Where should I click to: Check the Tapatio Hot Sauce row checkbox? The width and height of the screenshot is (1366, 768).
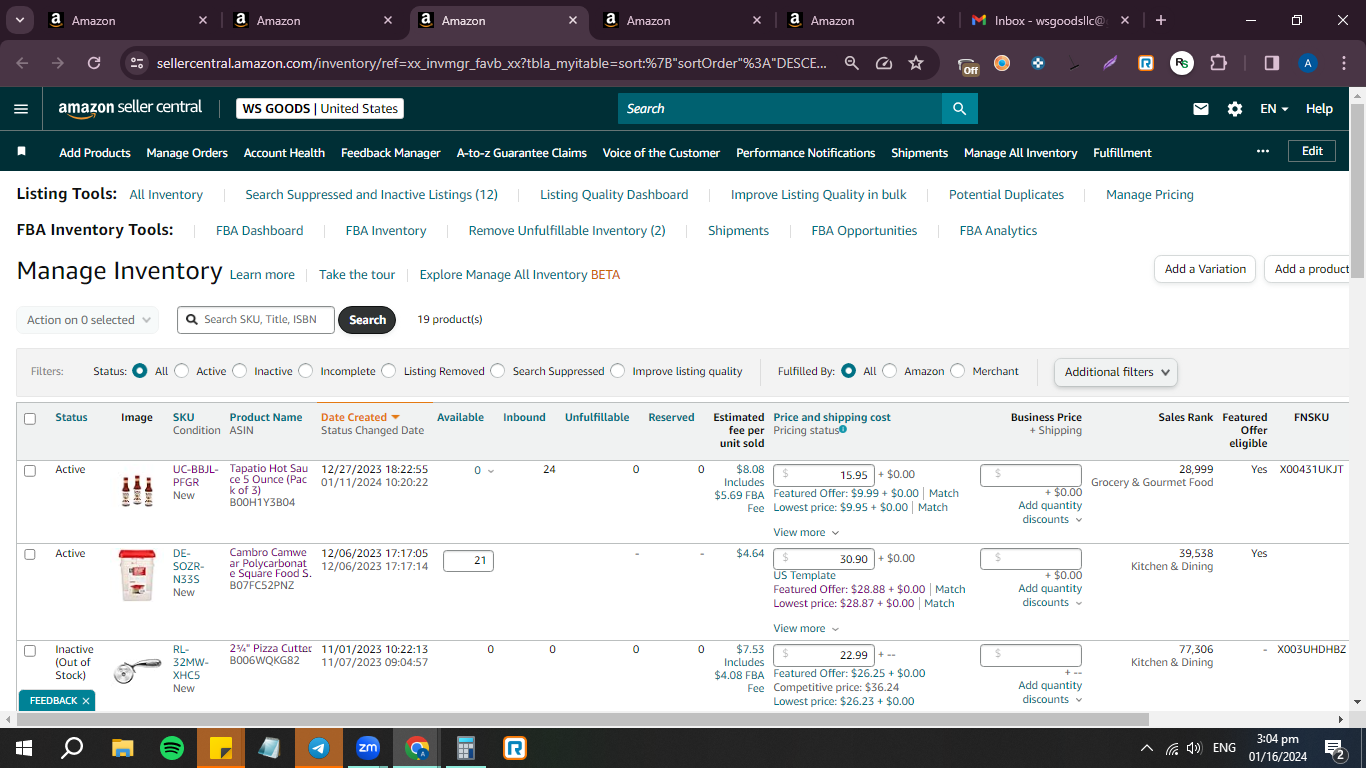pyautogui.click(x=30, y=470)
